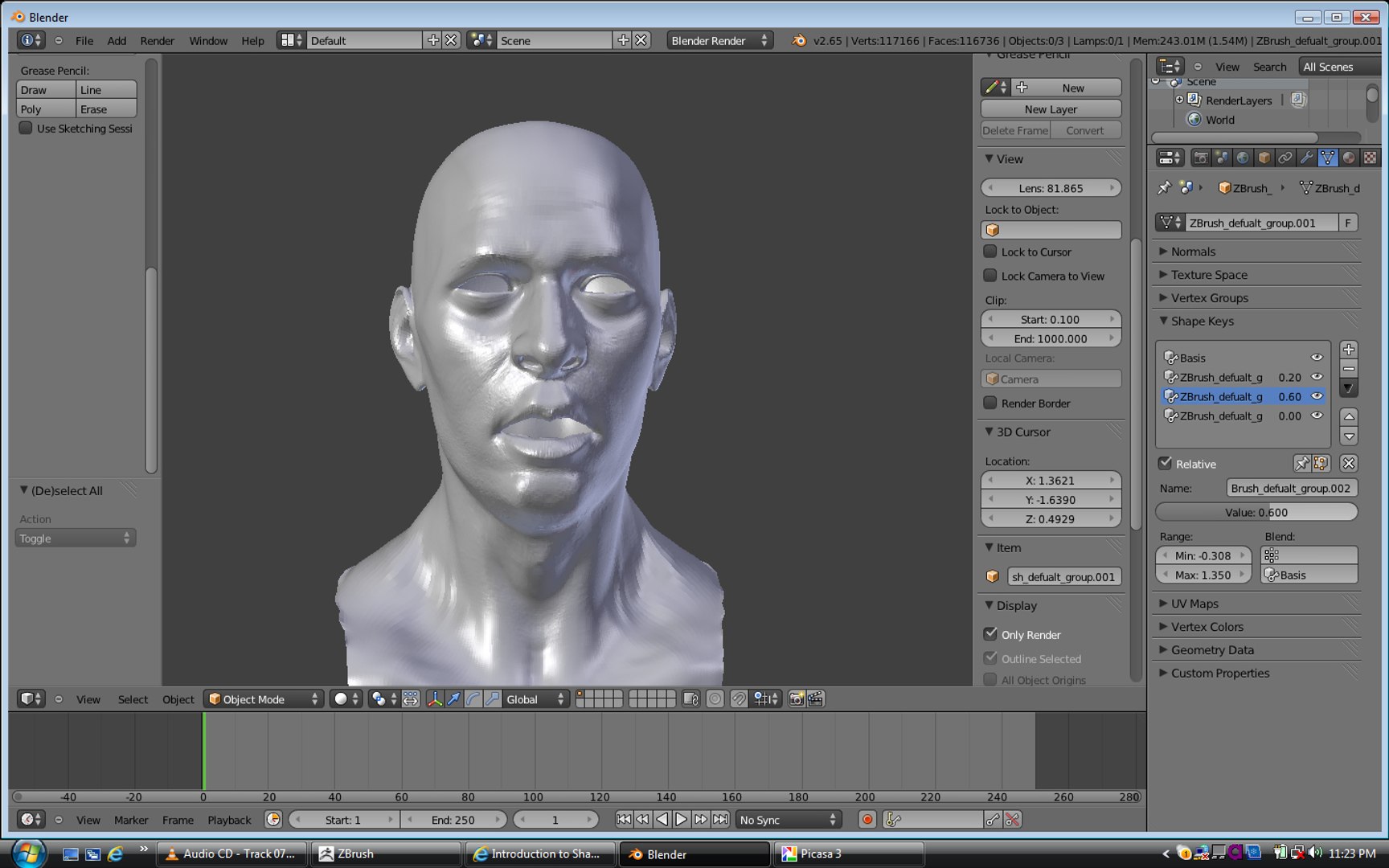Screen dimensions: 1389x868
Task: Expand Normals panel
Action: (1193, 252)
